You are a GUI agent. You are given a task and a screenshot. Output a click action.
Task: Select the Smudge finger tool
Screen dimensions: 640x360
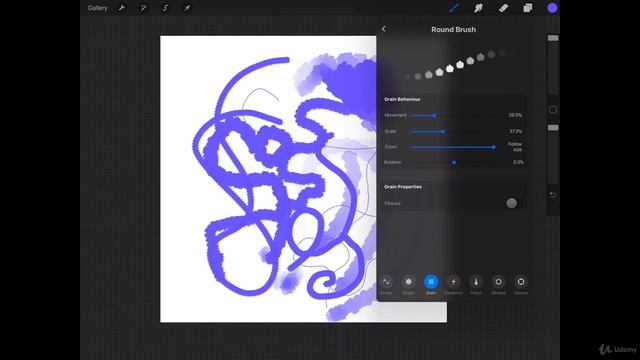coord(478,8)
